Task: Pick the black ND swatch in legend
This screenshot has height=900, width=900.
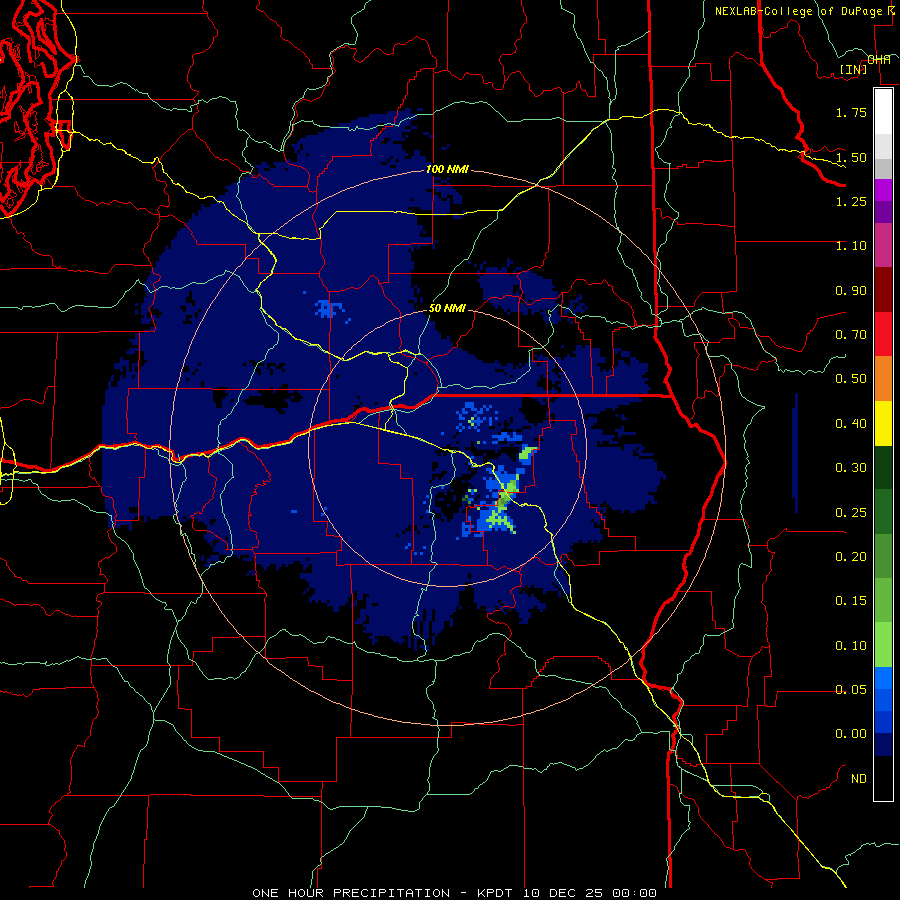Action: (883, 778)
